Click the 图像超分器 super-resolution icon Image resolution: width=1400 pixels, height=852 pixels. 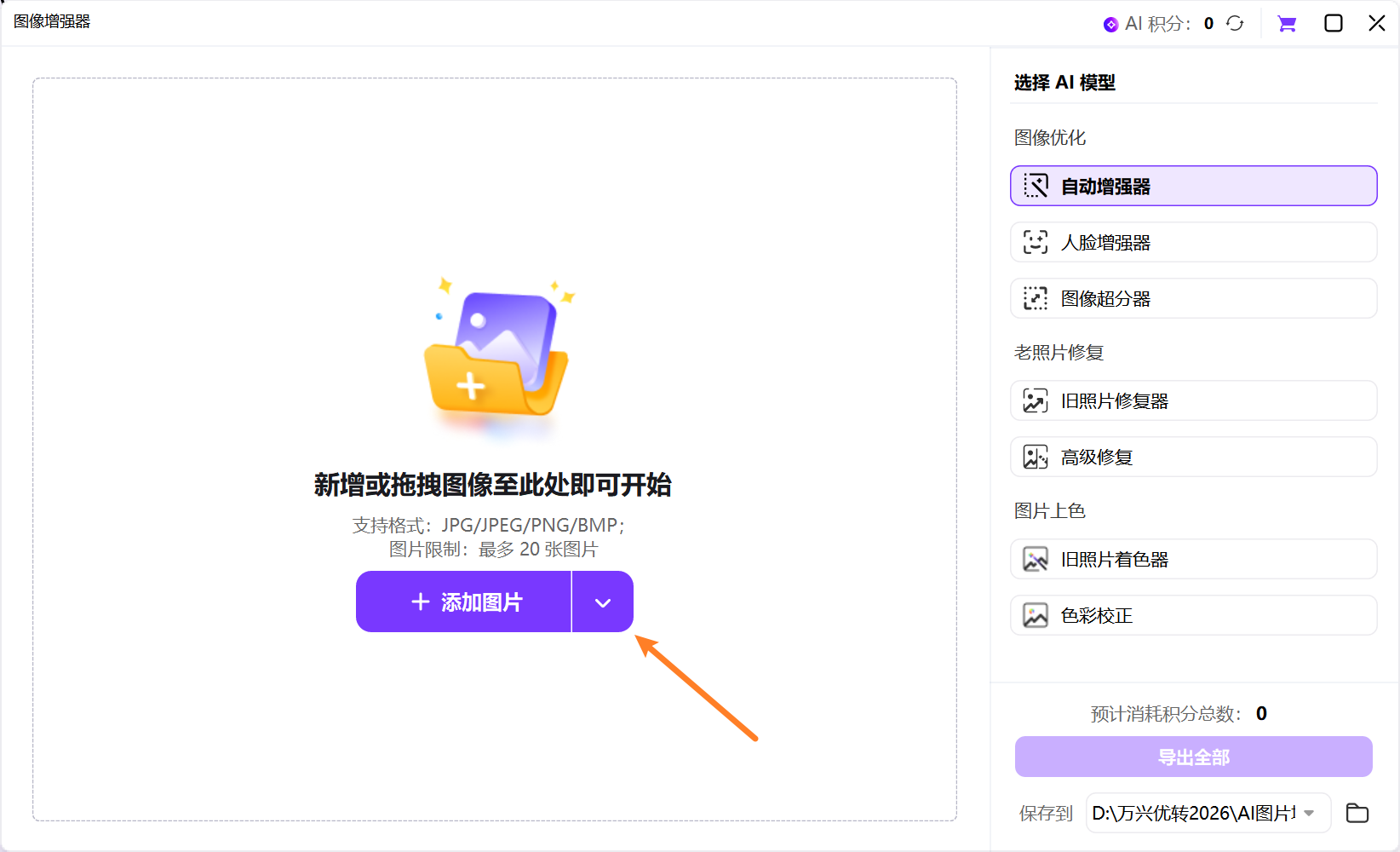[x=1035, y=298]
